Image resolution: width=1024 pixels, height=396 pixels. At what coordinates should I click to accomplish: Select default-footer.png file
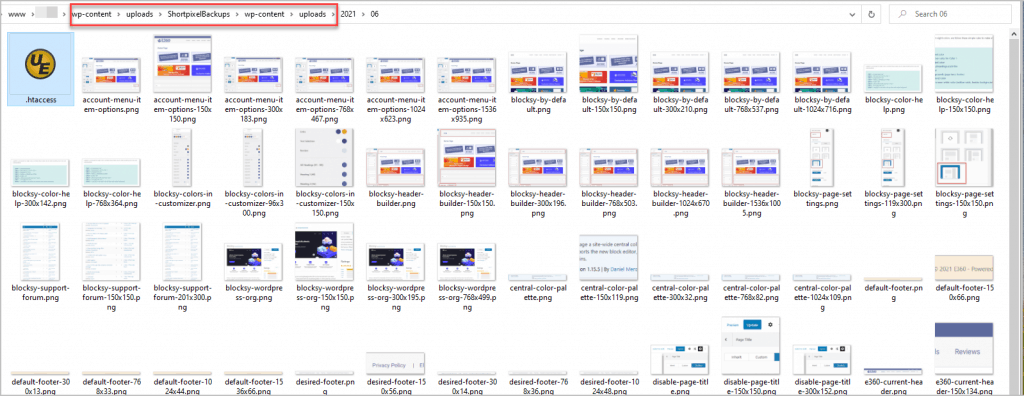[893, 279]
